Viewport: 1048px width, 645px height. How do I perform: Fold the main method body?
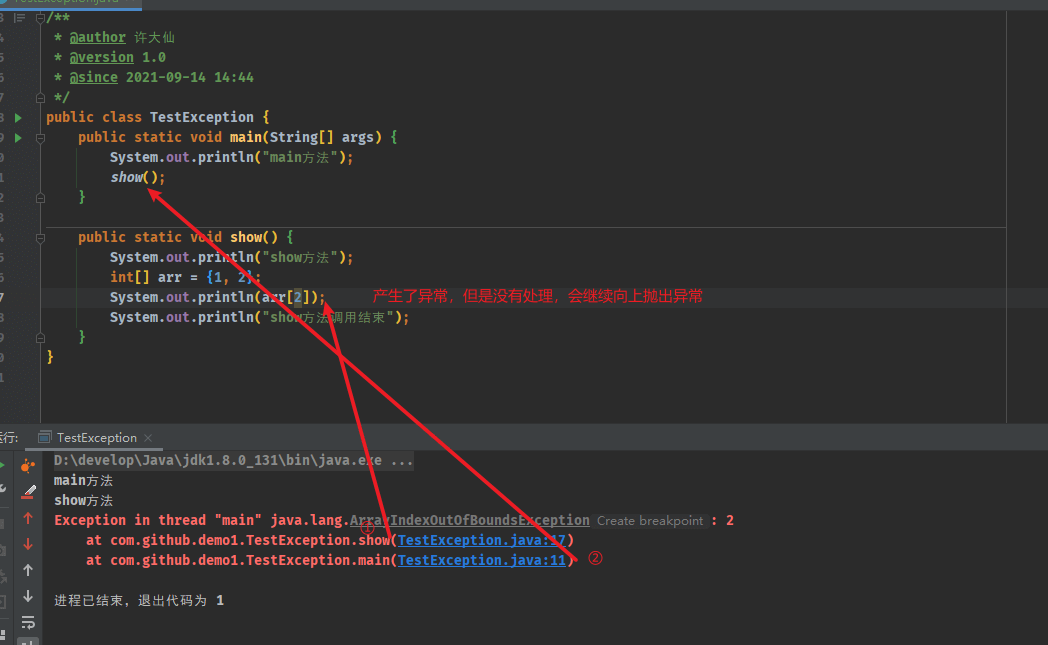click(x=40, y=138)
